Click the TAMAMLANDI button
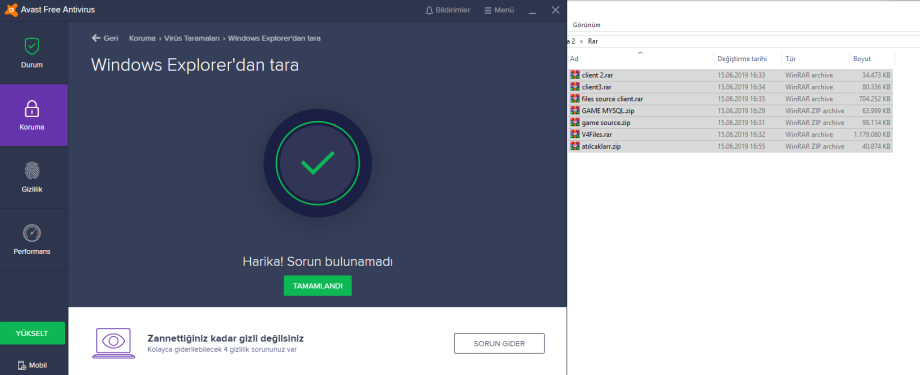920x375 pixels. 317,286
